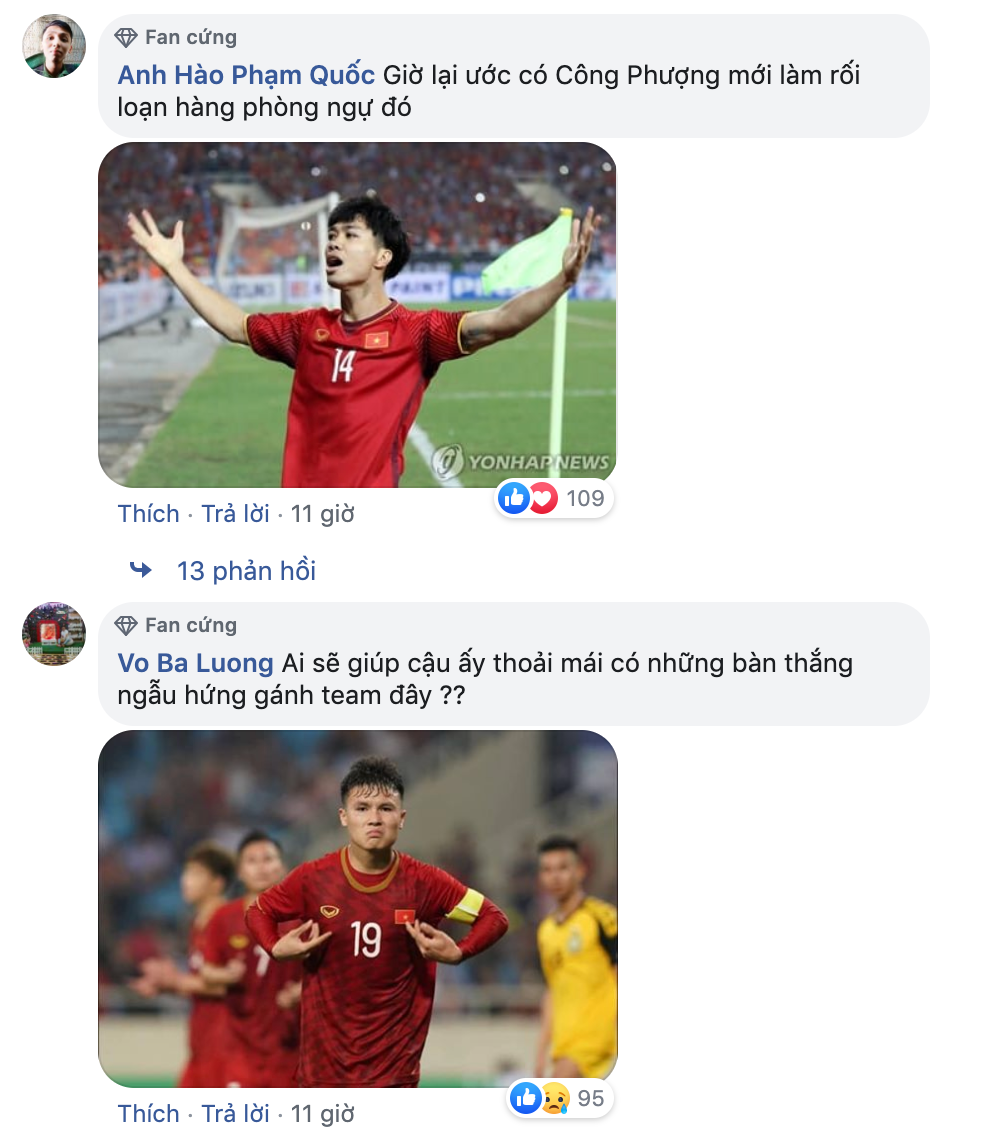Click the diamond badge icon next to first Fan cứng

(x=127, y=36)
